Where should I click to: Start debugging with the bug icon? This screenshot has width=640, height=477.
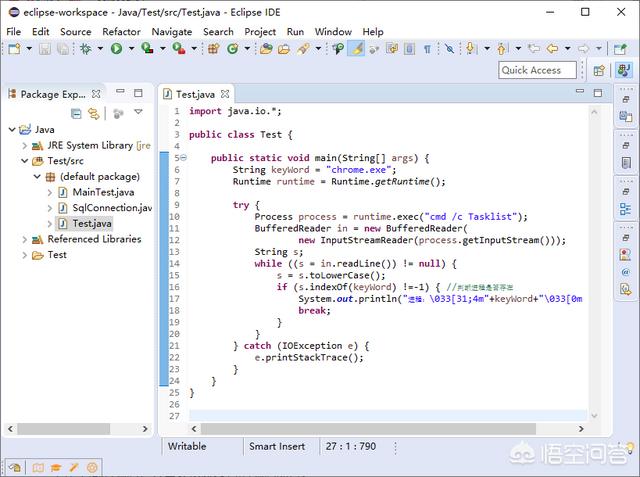(86, 49)
